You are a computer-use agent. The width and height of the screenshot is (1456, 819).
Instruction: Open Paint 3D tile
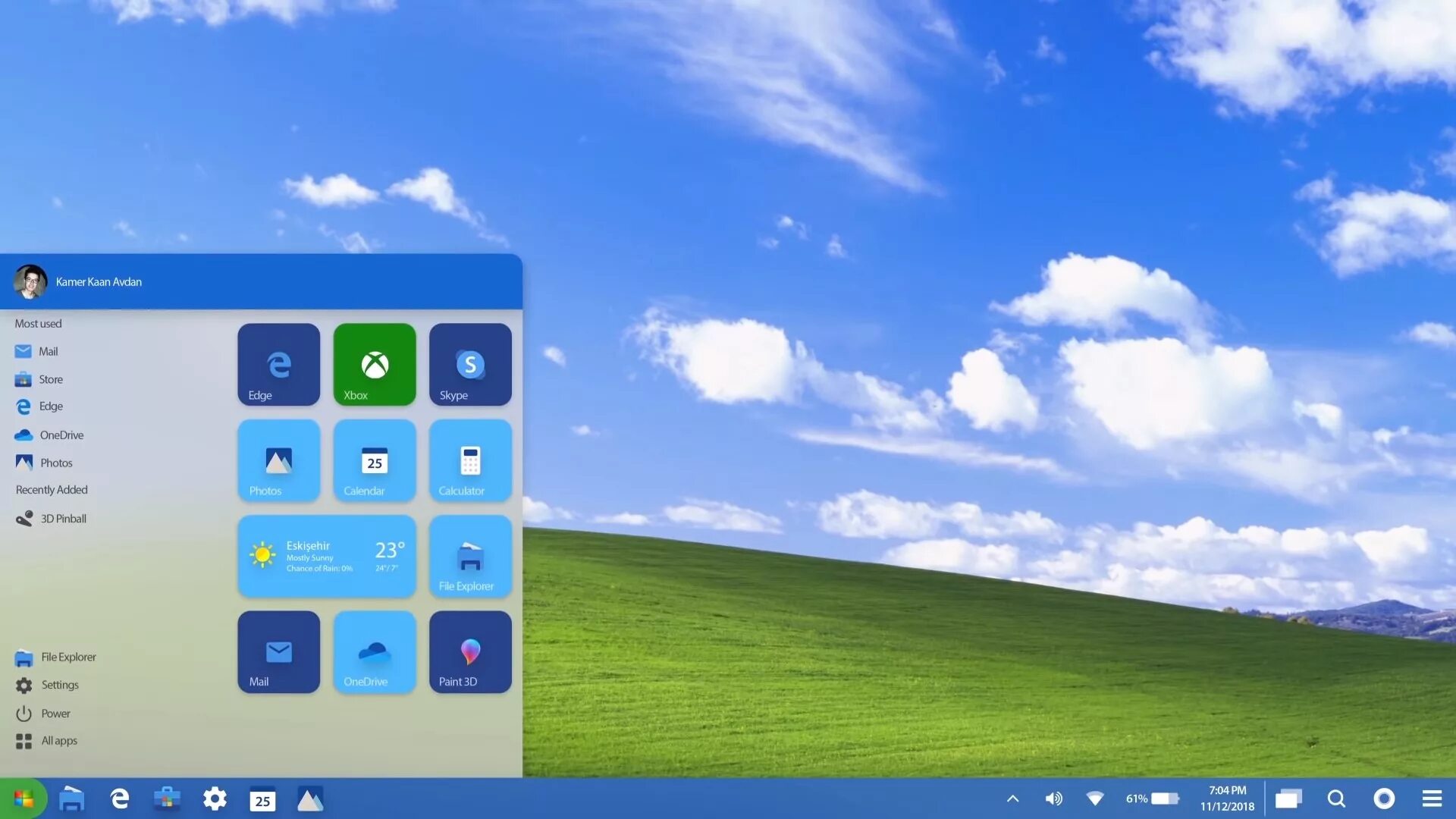(x=470, y=651)
